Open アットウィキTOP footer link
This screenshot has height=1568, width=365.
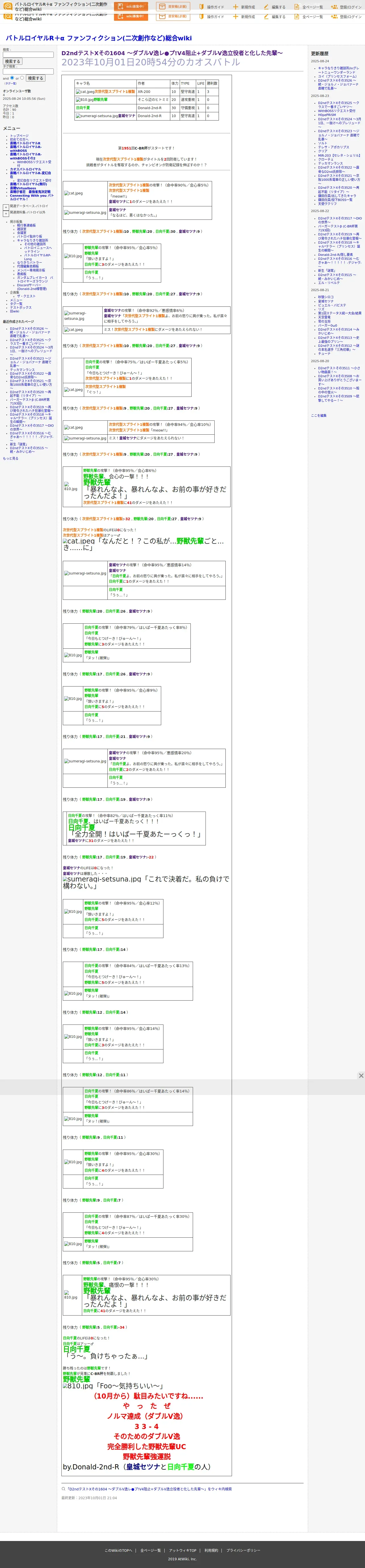(182, 1550)
